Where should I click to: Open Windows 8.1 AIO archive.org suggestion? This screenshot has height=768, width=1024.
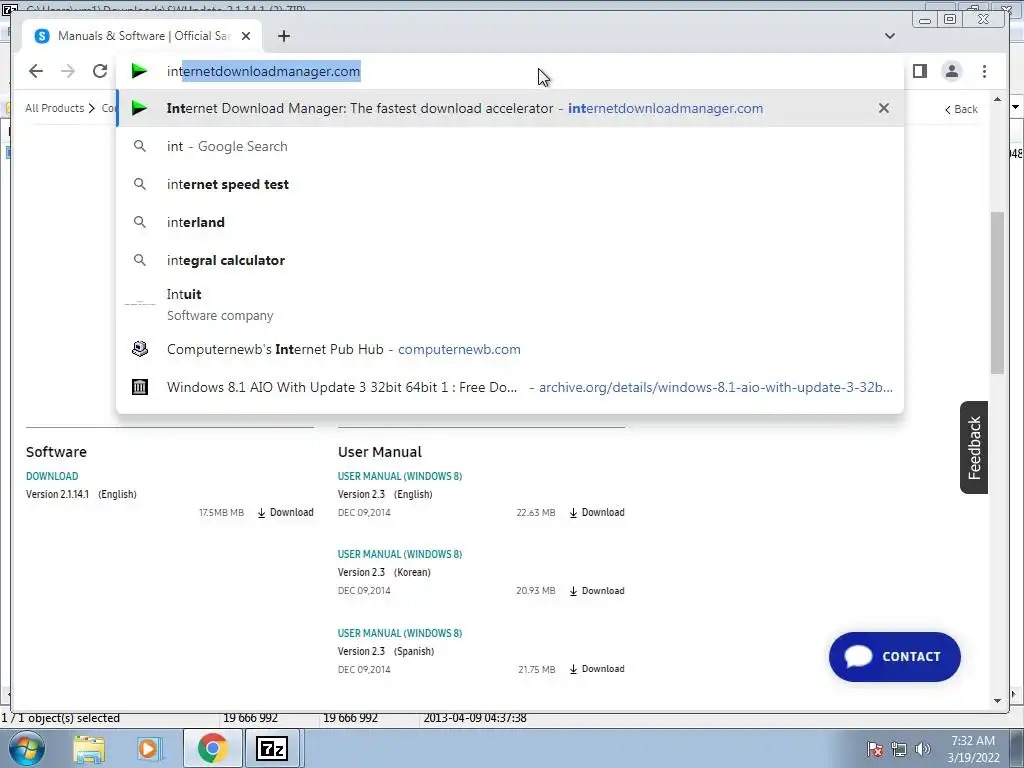[x=510, y=387]
